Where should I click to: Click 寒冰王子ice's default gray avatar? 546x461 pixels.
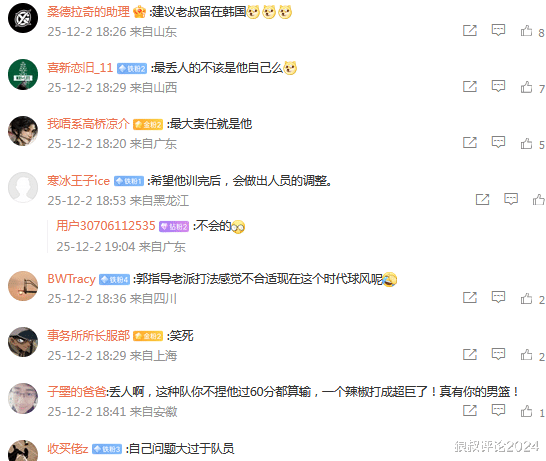[x=23, y=187]
